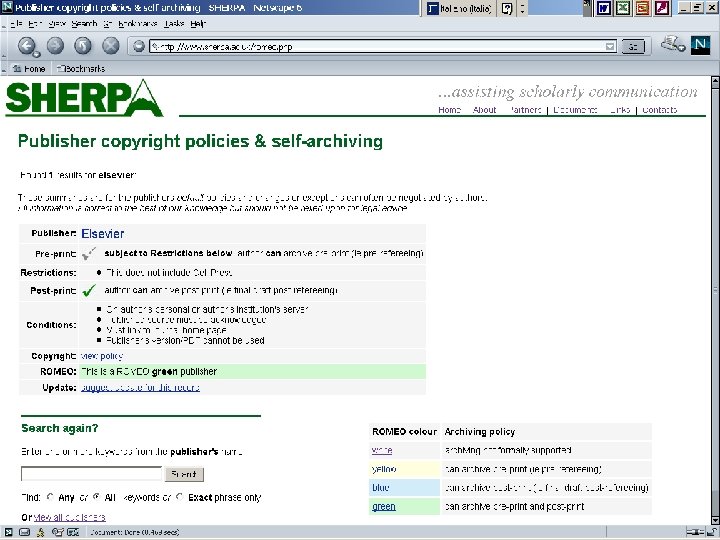Click the vertical scrollbar down arrow
The image size is (720, 540).
point(715,520)
